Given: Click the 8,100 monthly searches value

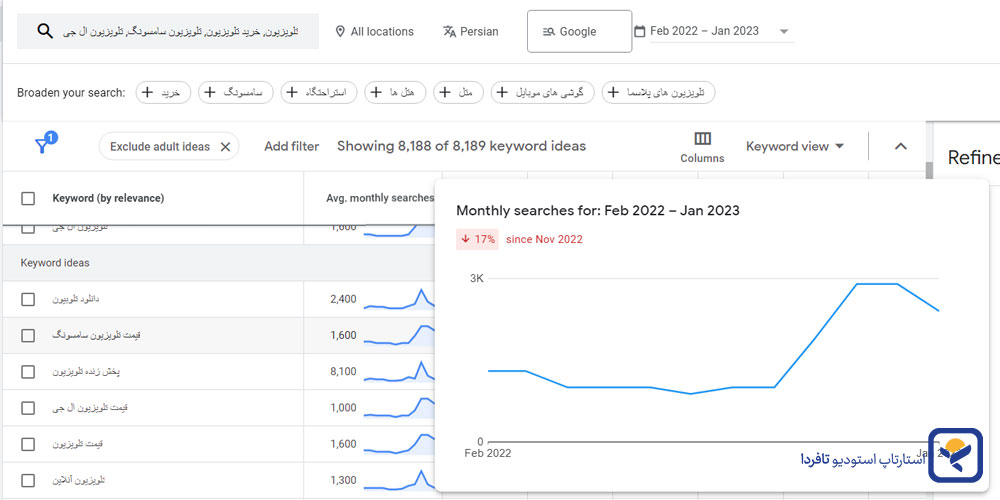Looking at the screenshot, I should click(343, 371).
